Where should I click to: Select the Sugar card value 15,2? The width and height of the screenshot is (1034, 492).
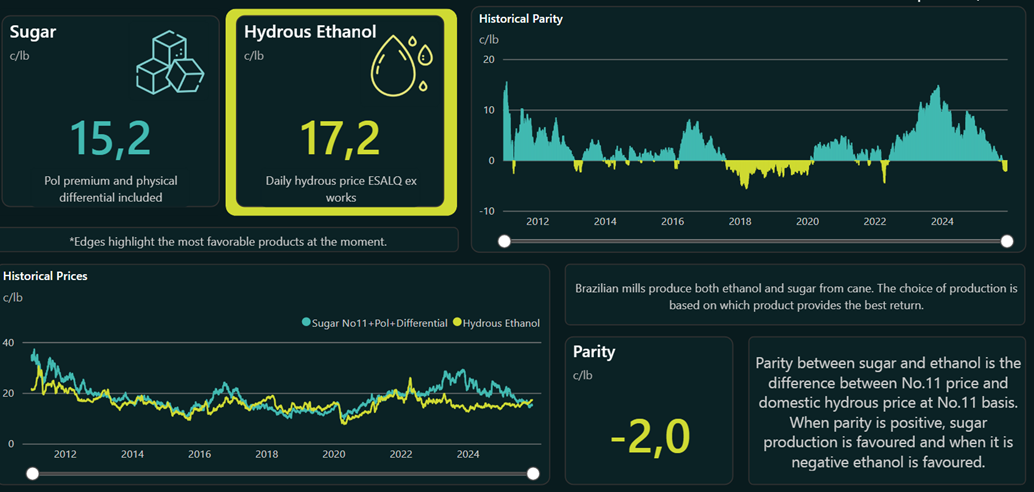click(x=110, y=138)
